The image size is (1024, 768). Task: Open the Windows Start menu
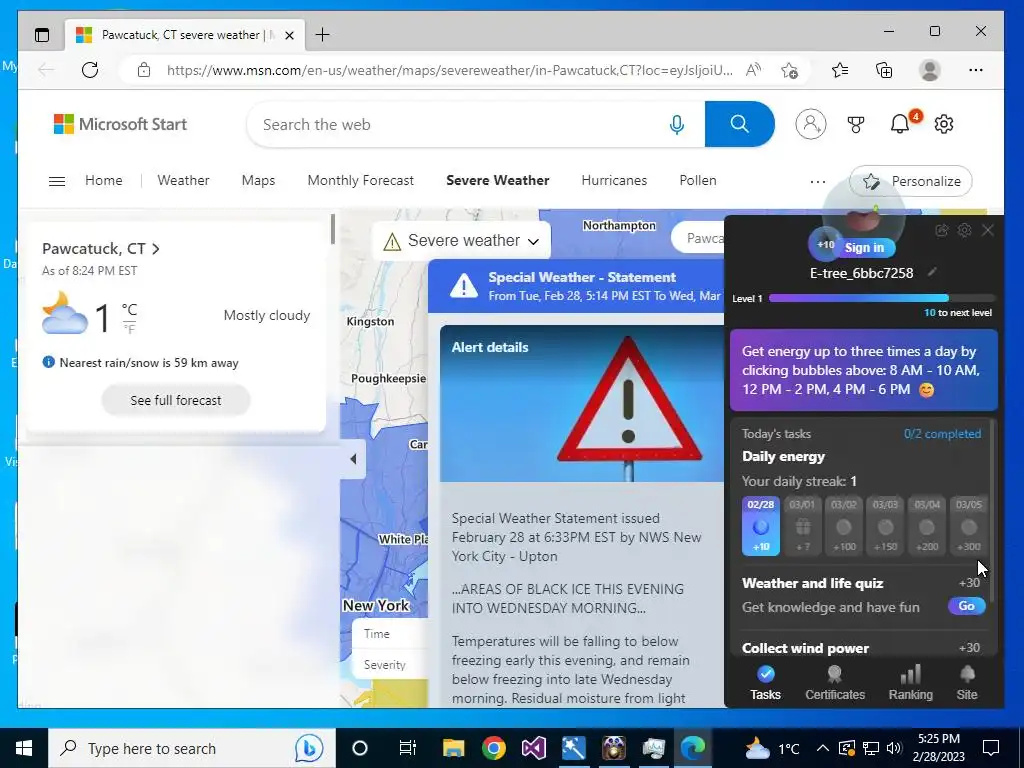[24, 748]
